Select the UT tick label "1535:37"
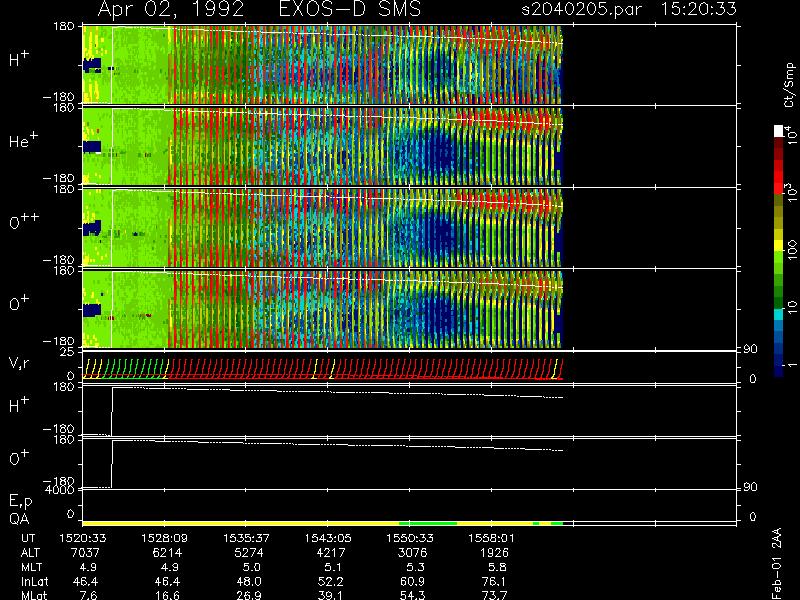Image resolution: width=800 pixels, height=600 pixels. point(246,538)
